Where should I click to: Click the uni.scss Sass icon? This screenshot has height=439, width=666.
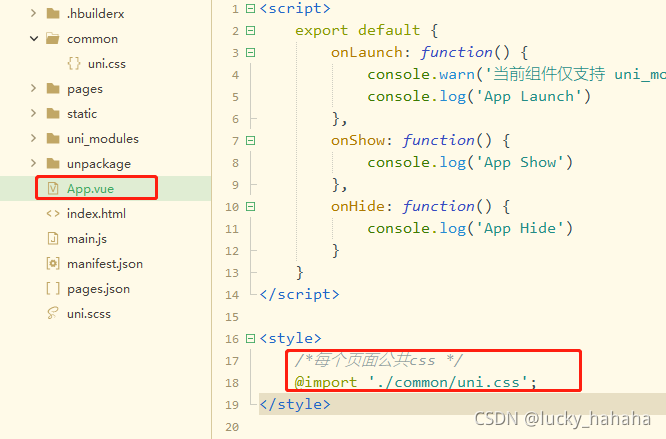tap(53, 314)
